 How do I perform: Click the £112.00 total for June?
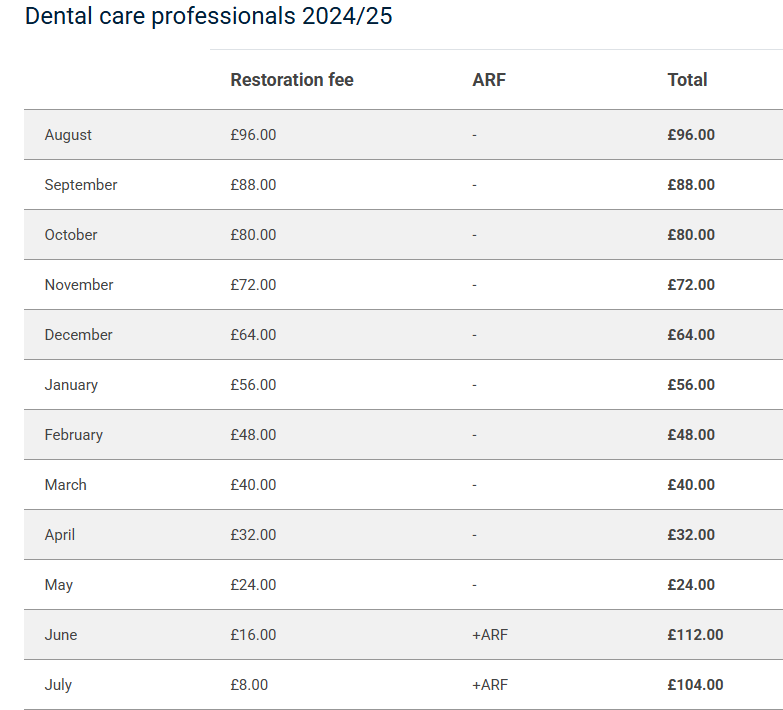click(x=695, y=635)
